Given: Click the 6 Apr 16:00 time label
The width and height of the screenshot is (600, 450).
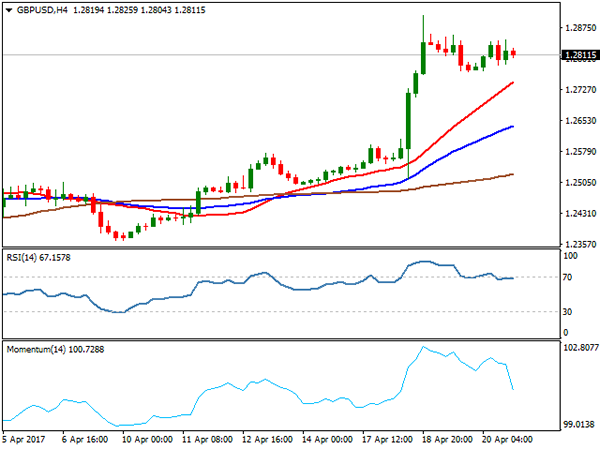Looking at the screenshot, I should (85, 439).
